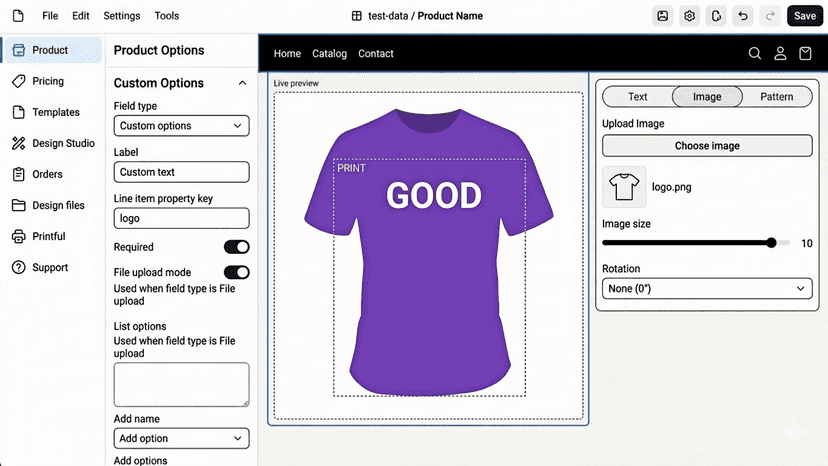
Task: Open Support in the sidebar
Action: click(50, 267)
